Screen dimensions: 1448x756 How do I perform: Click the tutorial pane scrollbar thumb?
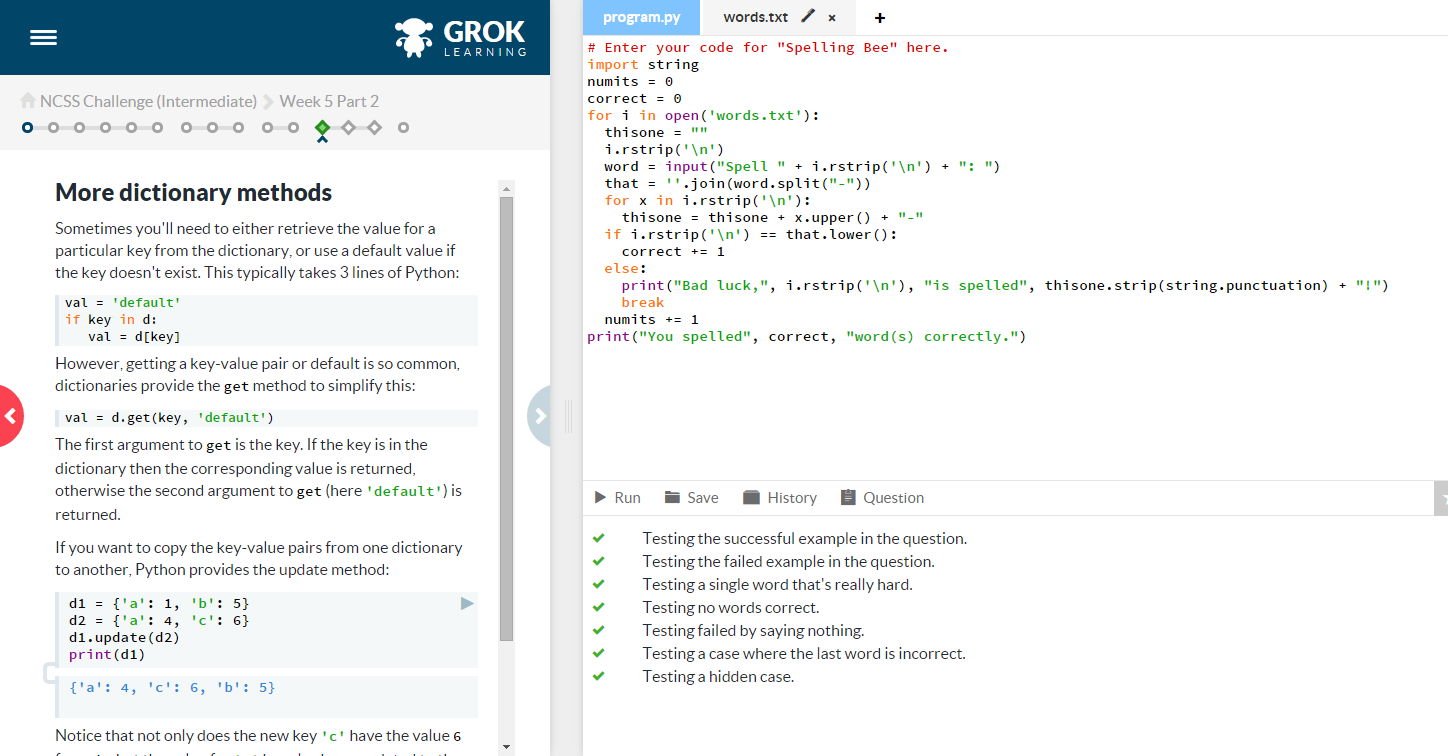[x=505, y=418]
